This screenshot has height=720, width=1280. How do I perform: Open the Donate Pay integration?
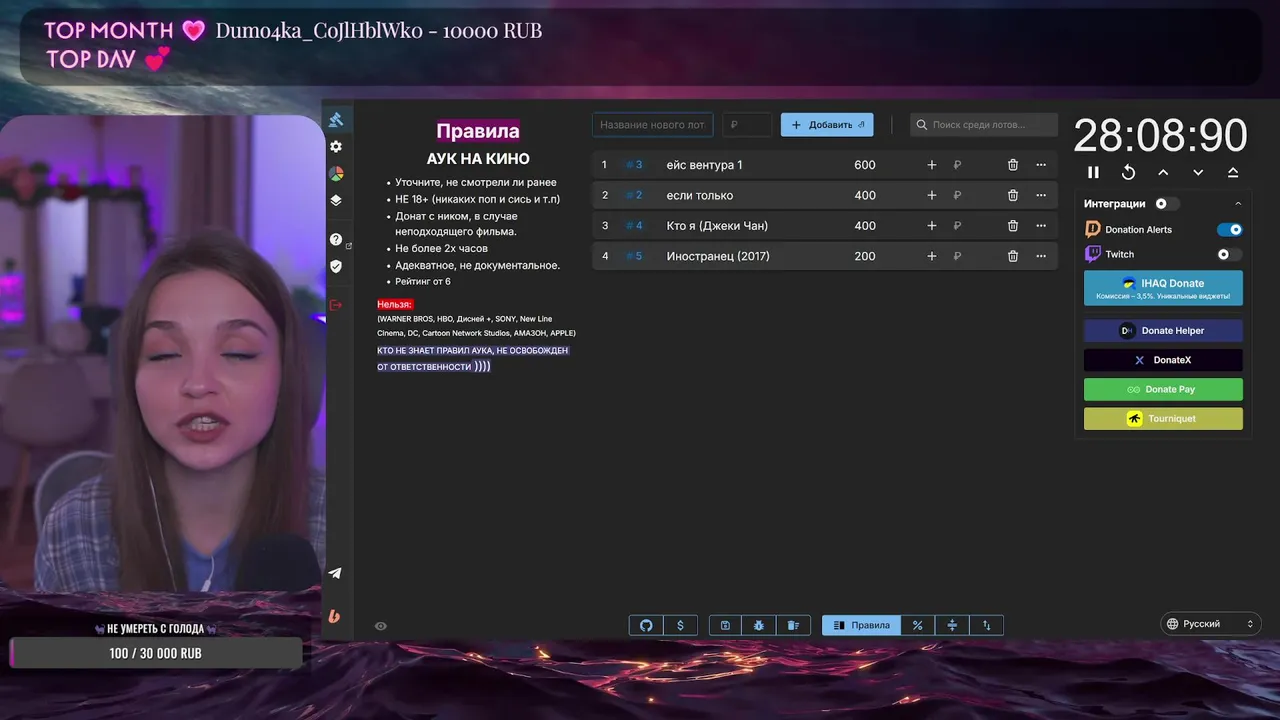[1163, 389]
